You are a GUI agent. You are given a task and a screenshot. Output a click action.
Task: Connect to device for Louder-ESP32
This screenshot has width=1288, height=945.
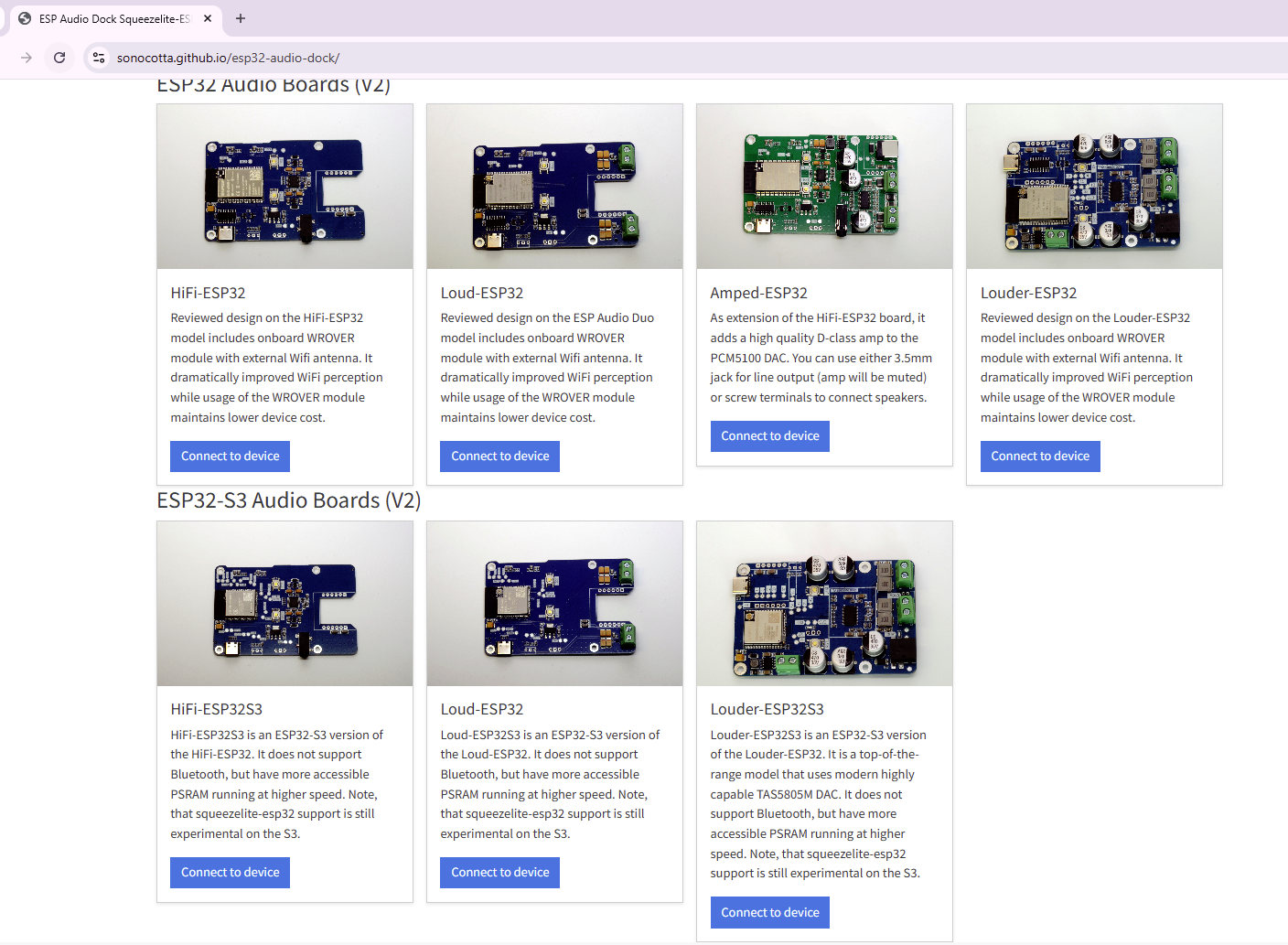point(1039,456)
